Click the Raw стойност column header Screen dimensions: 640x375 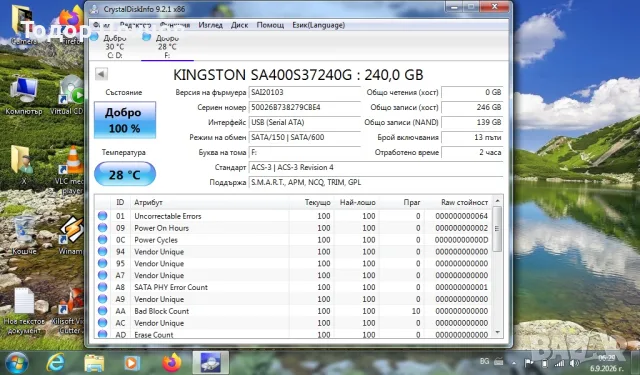tap(458, 202)
